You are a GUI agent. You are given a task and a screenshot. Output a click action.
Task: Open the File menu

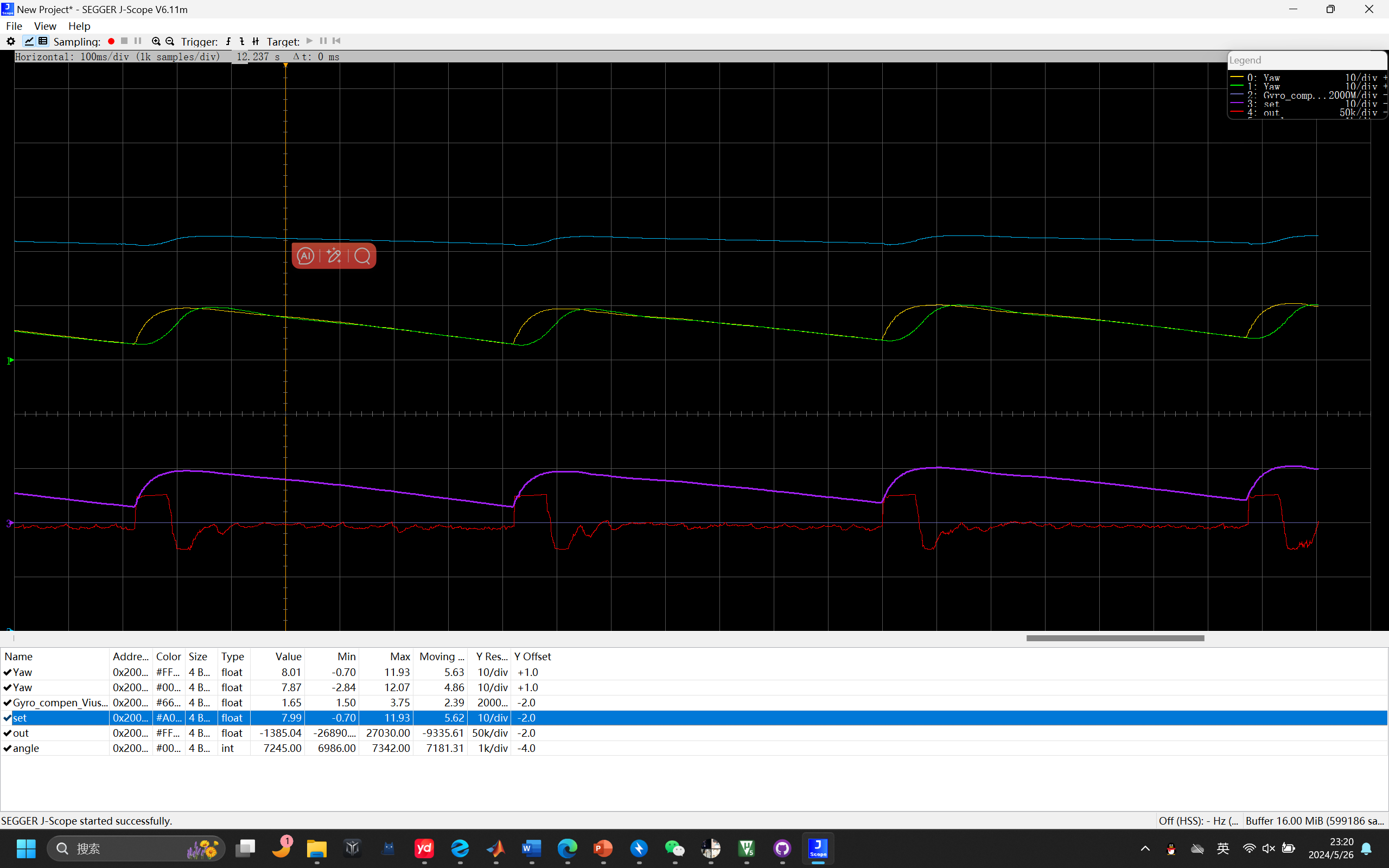(x=14, y=26)
